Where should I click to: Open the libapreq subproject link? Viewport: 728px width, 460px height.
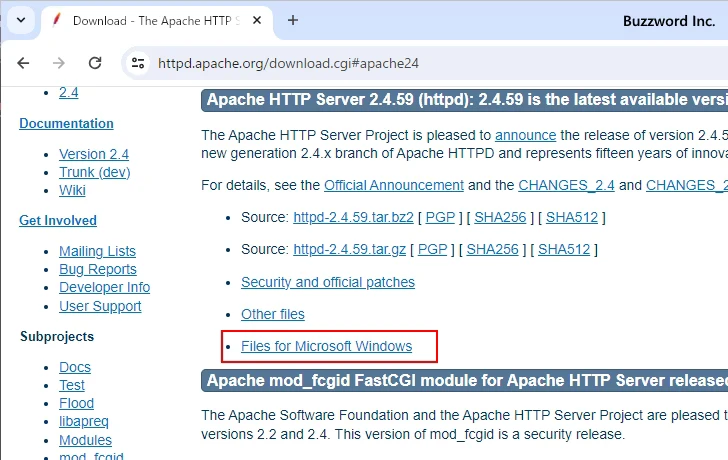point(84,421)
